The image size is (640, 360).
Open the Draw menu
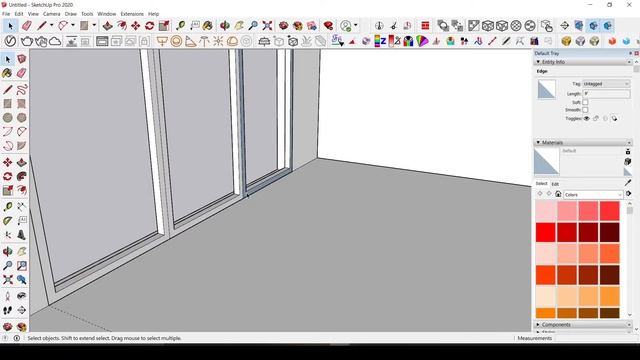point(71,14)
